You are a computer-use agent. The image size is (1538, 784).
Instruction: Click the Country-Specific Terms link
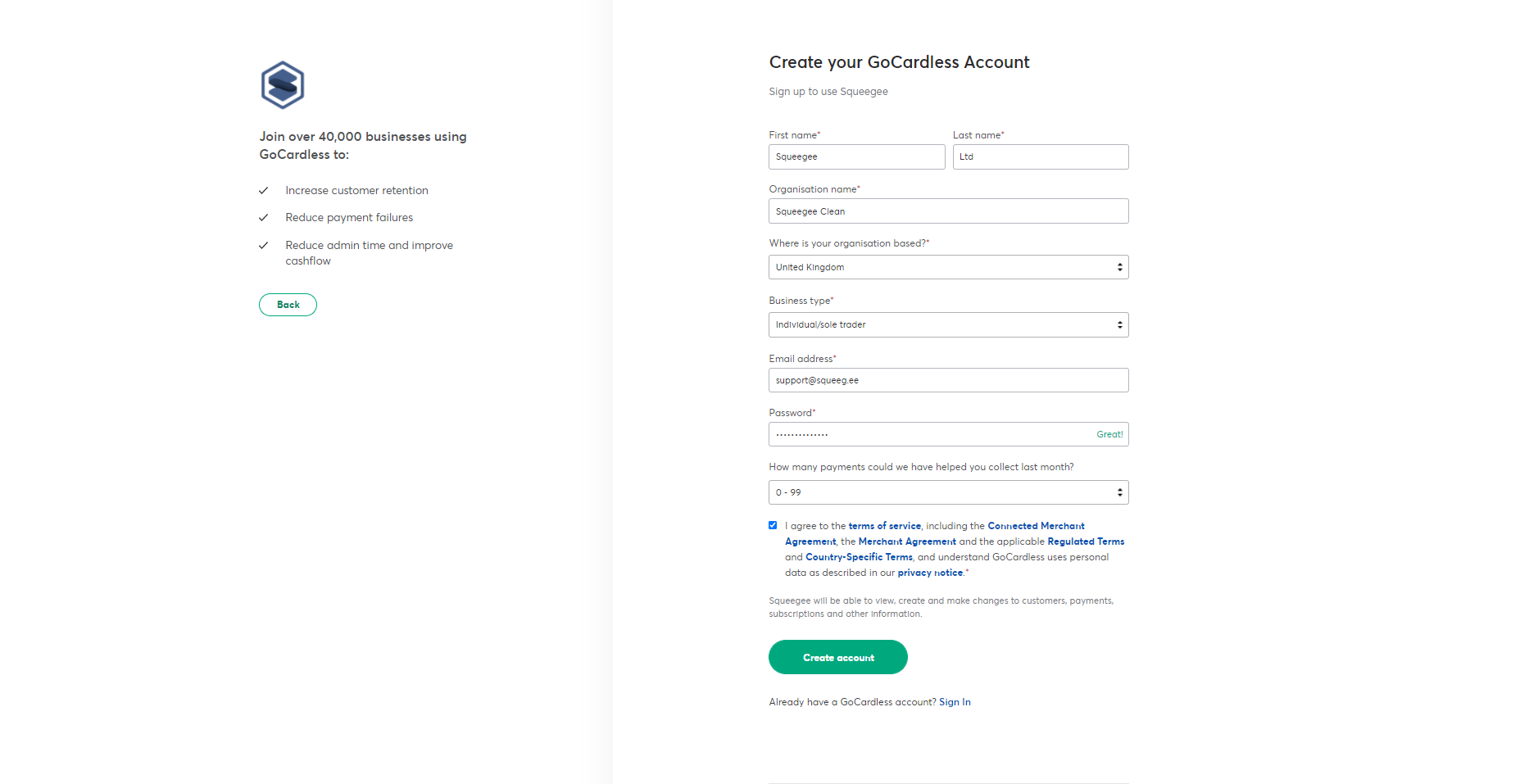[858, 557]
